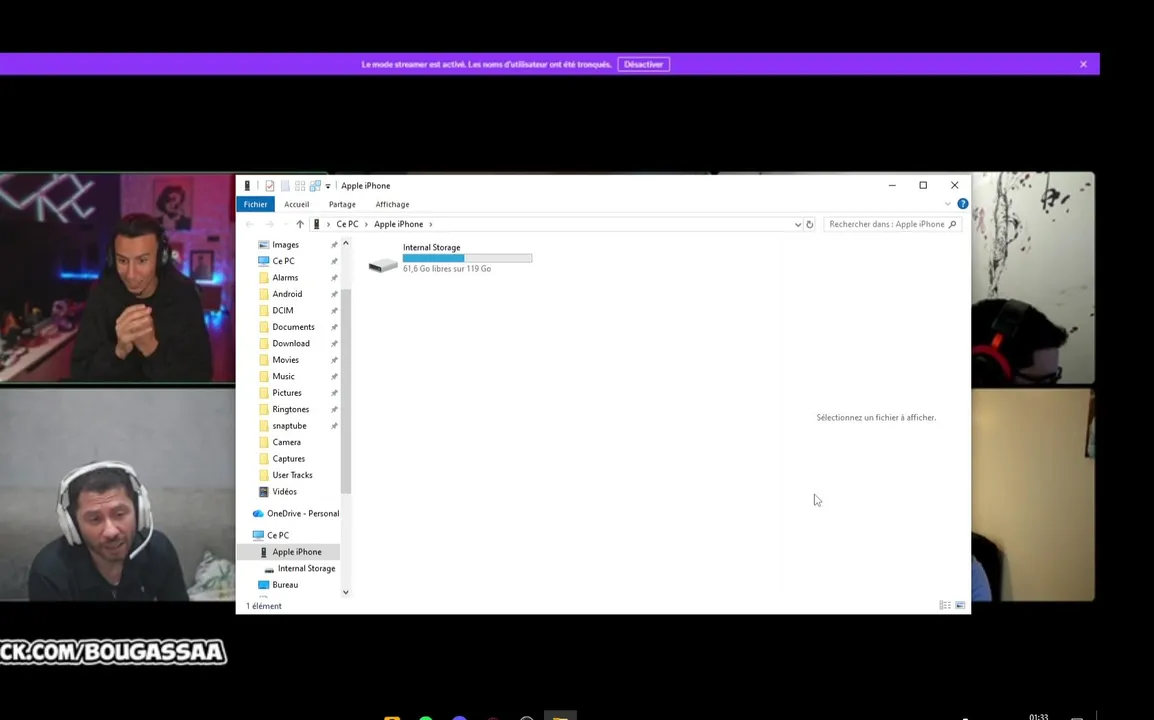This screenshot has width=1154, height=720.
Task: Open the Fichier menu
Action: (x=255, y=205)
